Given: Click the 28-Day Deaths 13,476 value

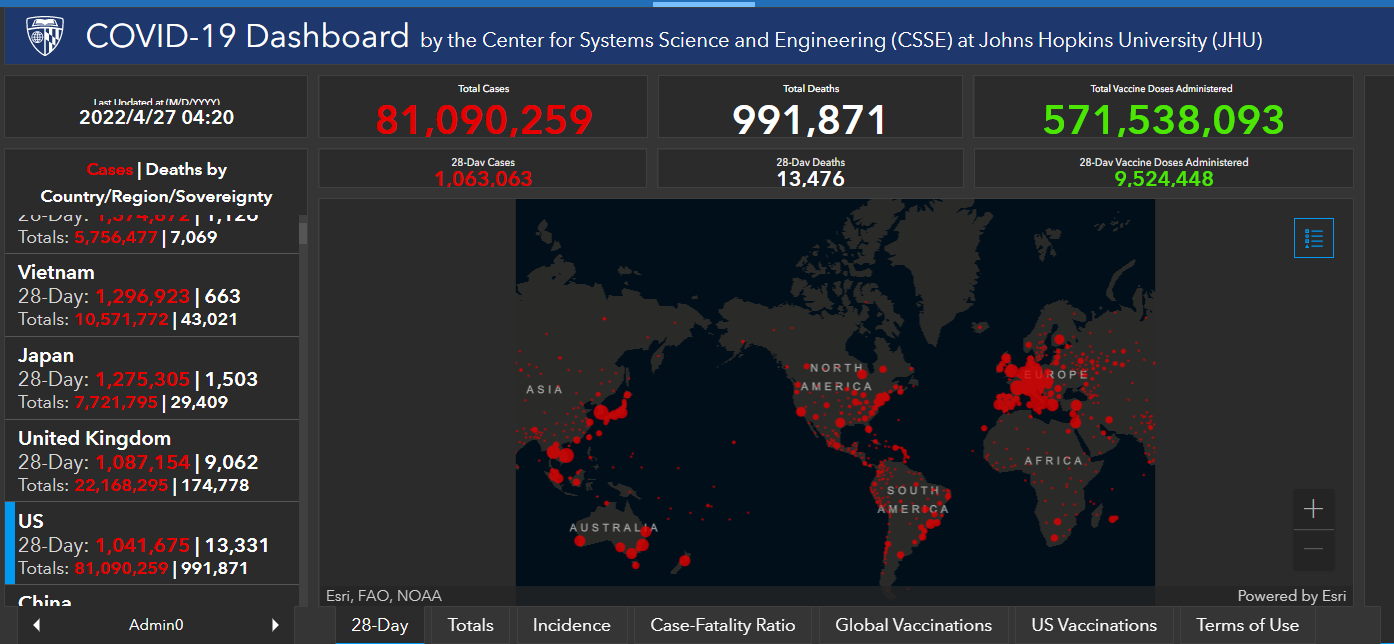Looking at the screenshot, I should (x=810, y=179).
